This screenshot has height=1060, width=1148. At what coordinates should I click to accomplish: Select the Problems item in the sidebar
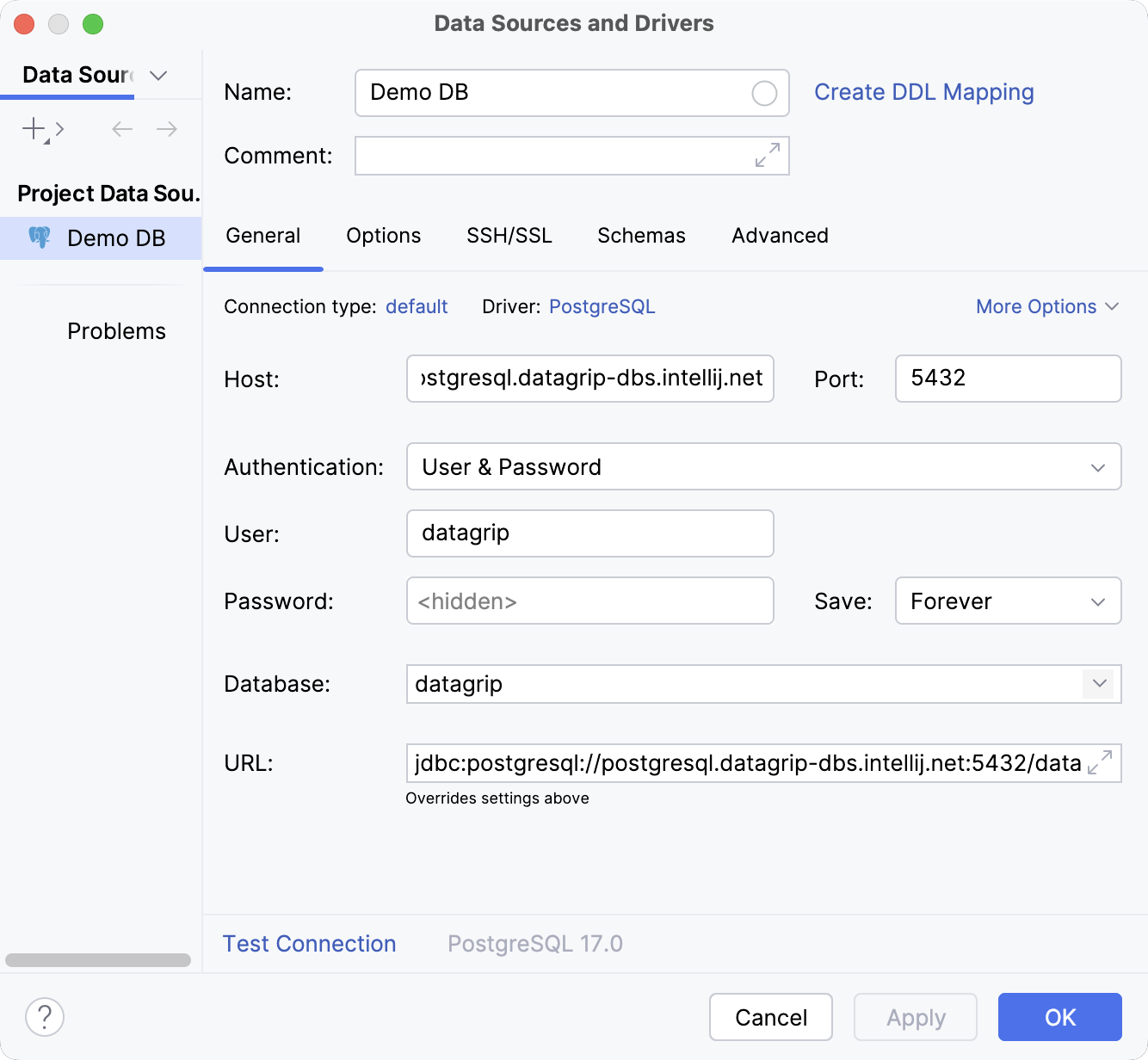(x=116, y=330)
